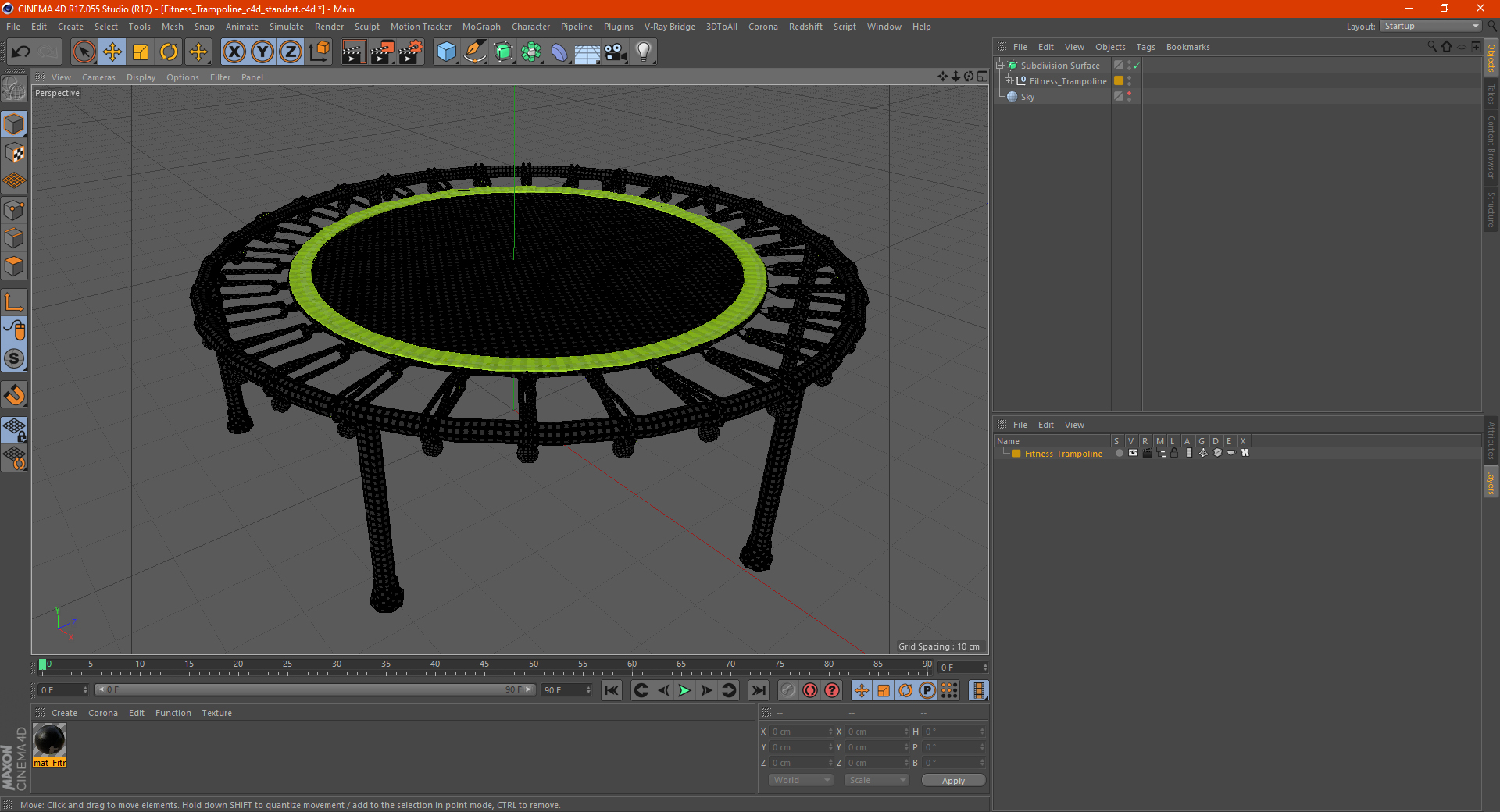The width and height of the screenshot is (1500, 812).
Task: Switch to Texture mode
Action: [14, 153]
